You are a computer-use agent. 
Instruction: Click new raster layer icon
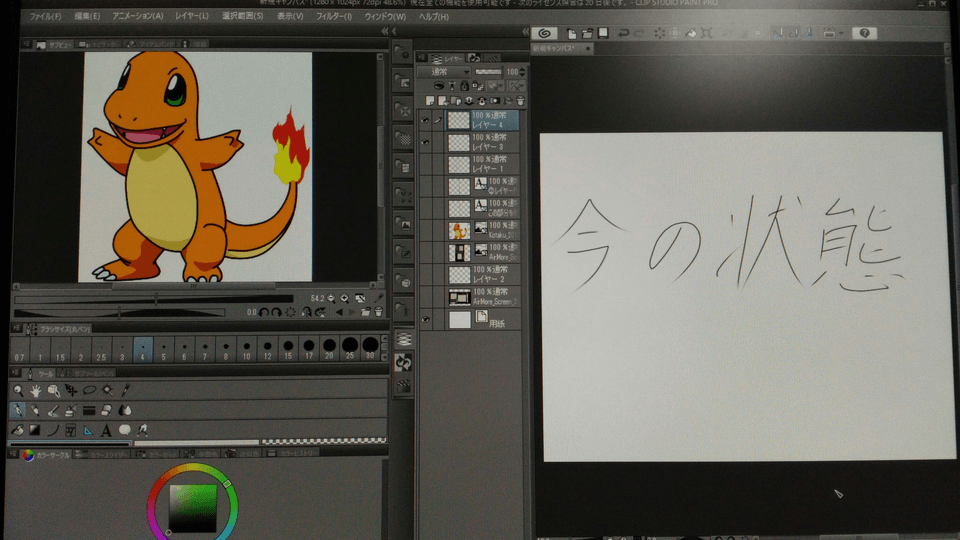pyautogui.click(x=430, y=100)
